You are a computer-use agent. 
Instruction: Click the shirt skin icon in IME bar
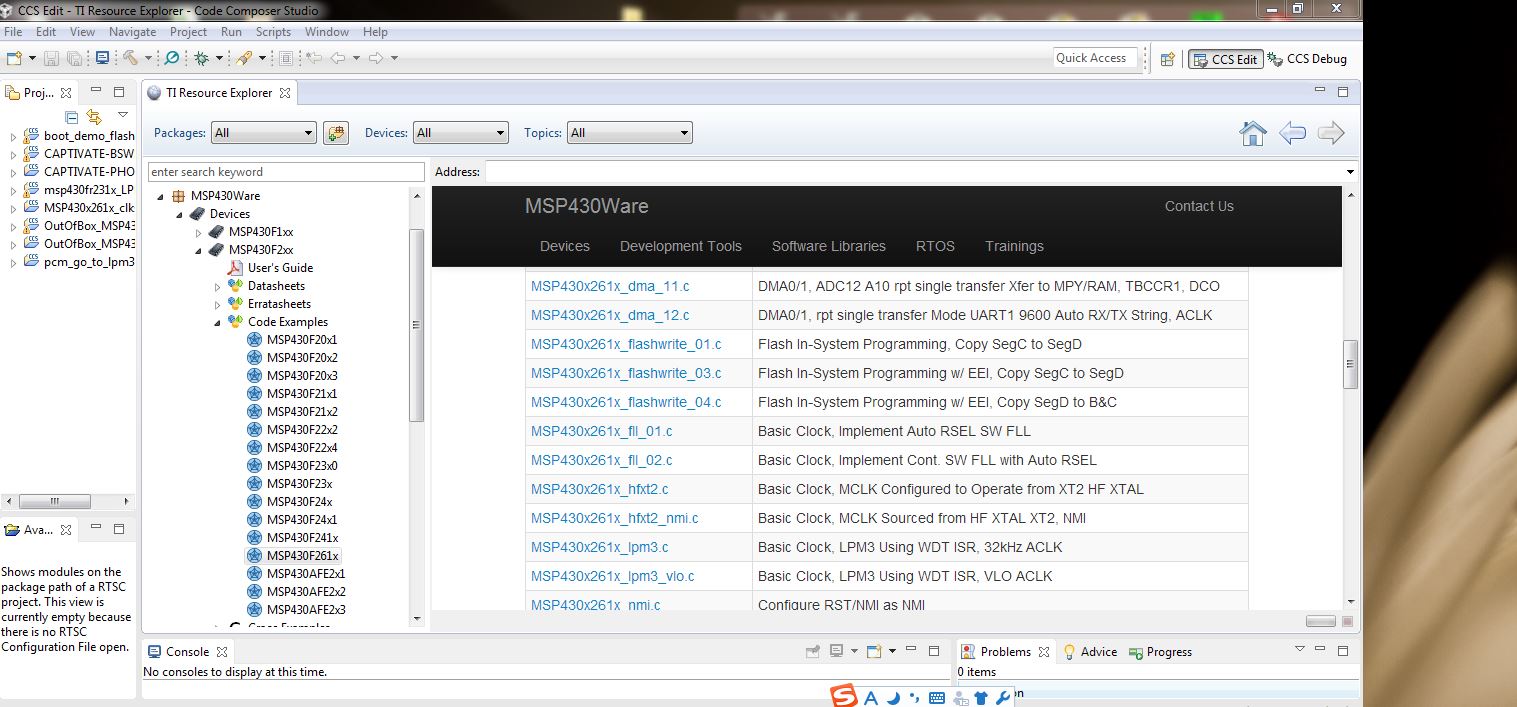pyautogui.click(x=981, y=698)
